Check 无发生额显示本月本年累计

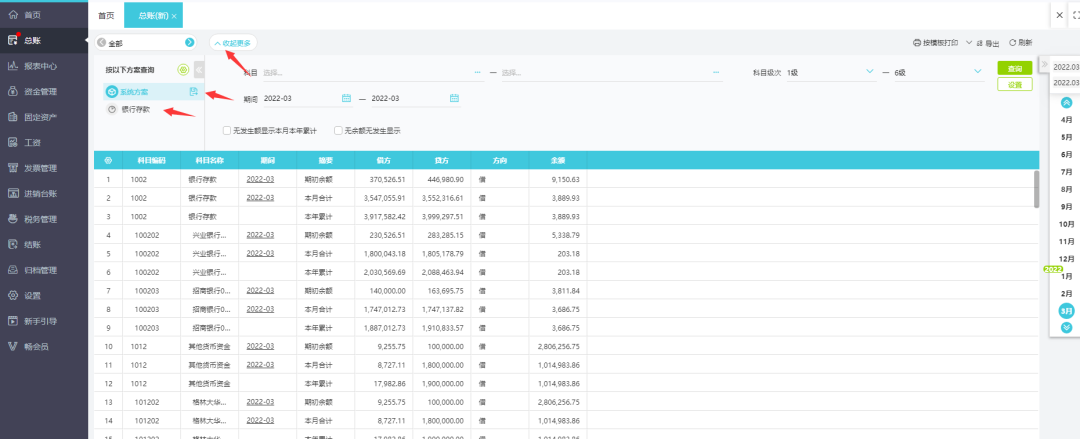pyautogui.click(x=227, y=130)
